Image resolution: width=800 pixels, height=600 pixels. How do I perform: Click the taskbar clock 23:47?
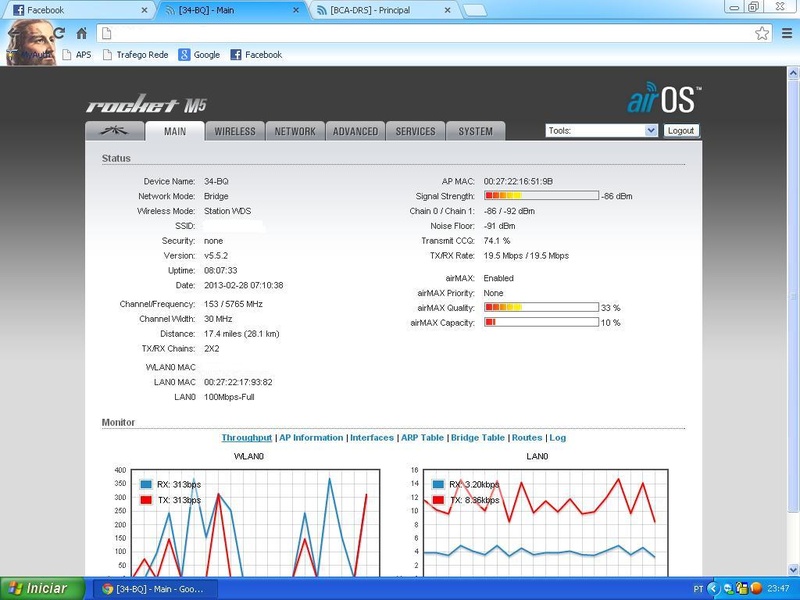779,589
